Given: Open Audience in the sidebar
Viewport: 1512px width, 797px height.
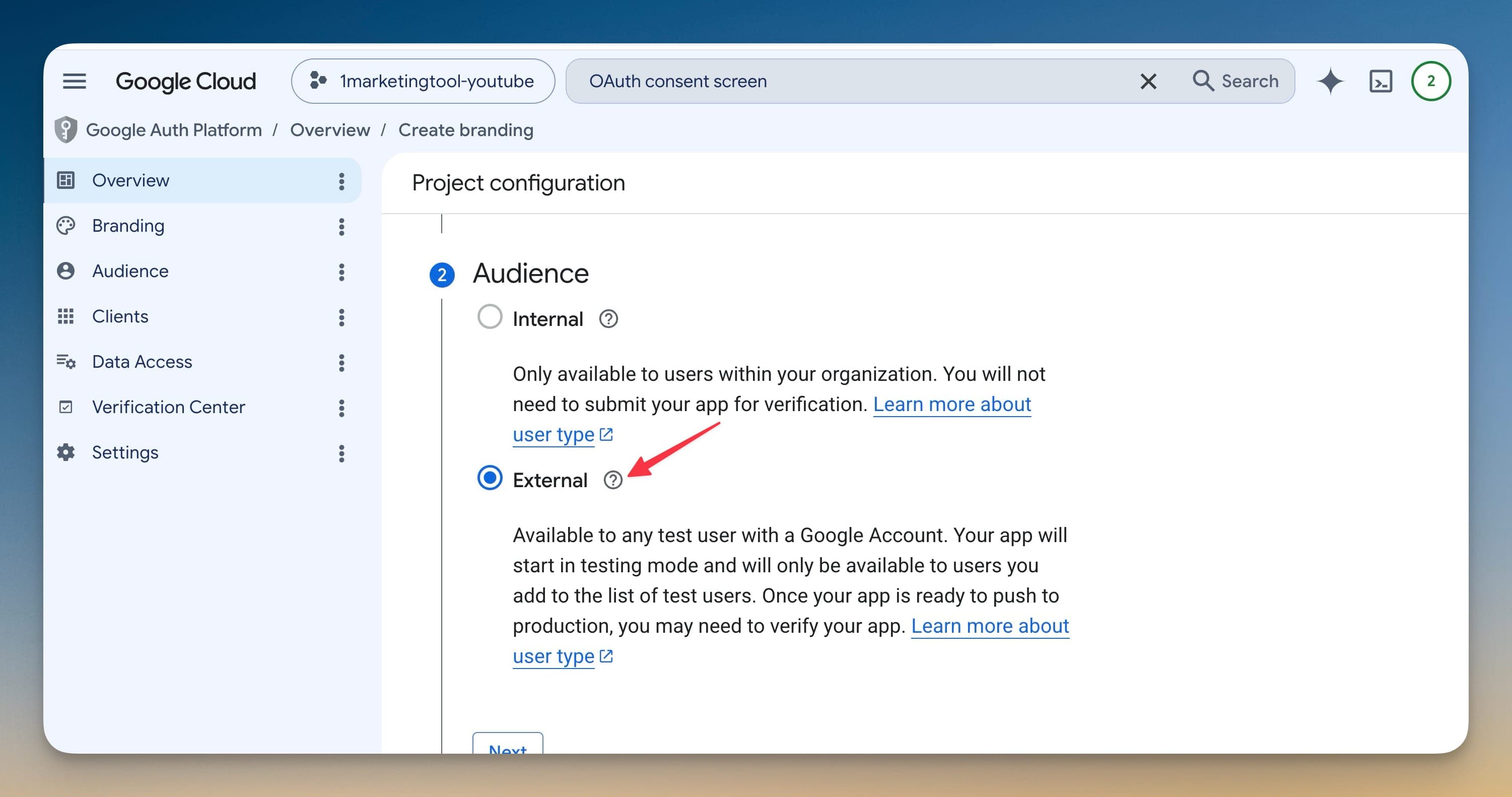Looking at the screenshot, I should pyautogui.click(x=202, y=271).
